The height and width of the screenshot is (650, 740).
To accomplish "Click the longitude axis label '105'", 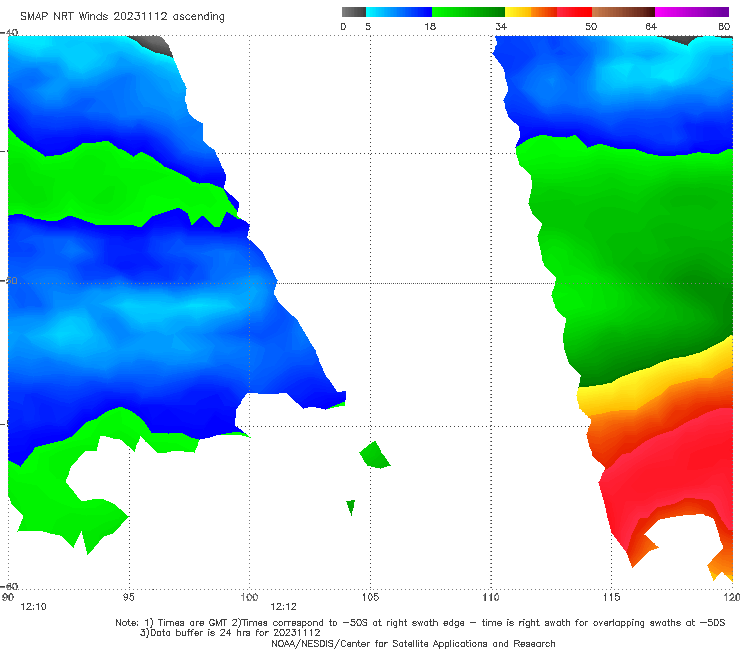I will [370, 597].
